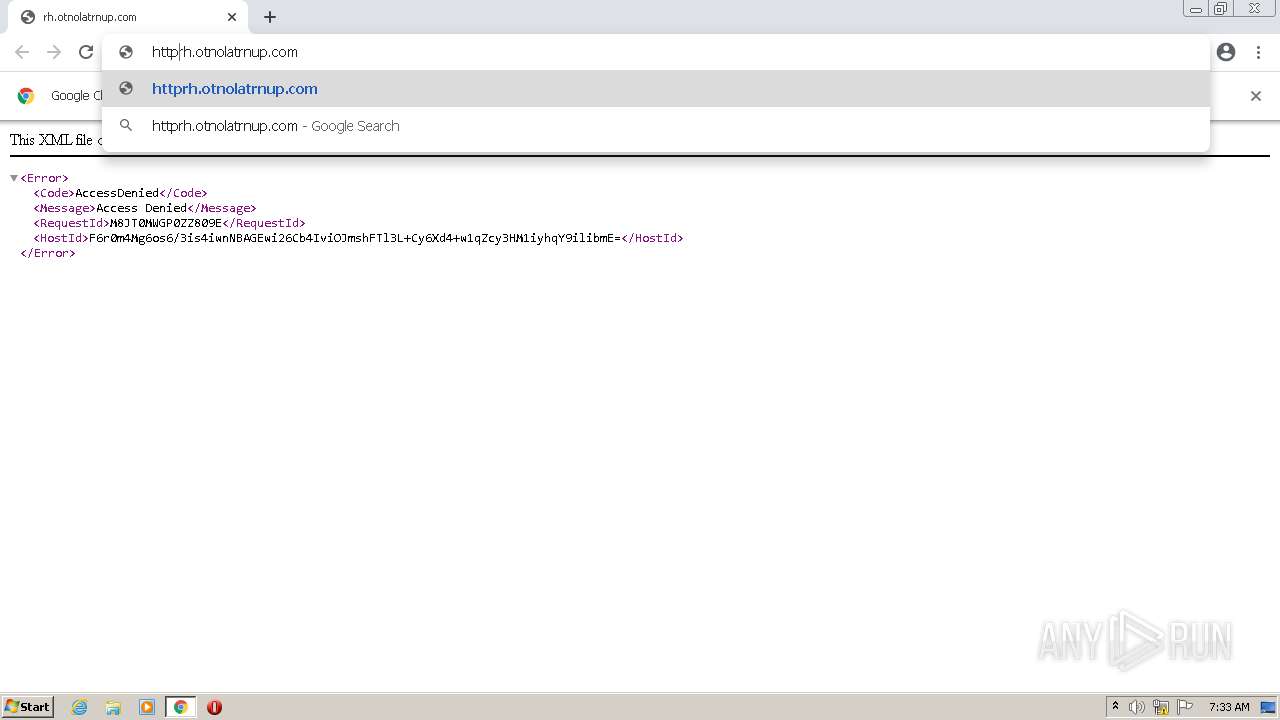Dismiss the Google Chrome infobar

(1256, 96)
